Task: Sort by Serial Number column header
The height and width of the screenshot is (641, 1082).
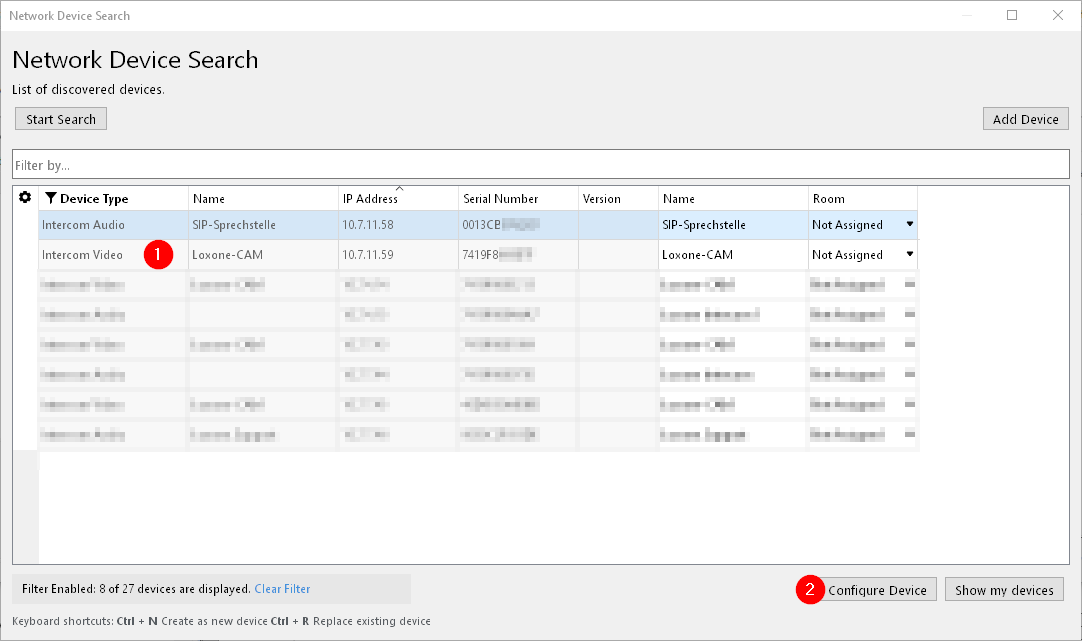Action: click(x=500, y=199)
